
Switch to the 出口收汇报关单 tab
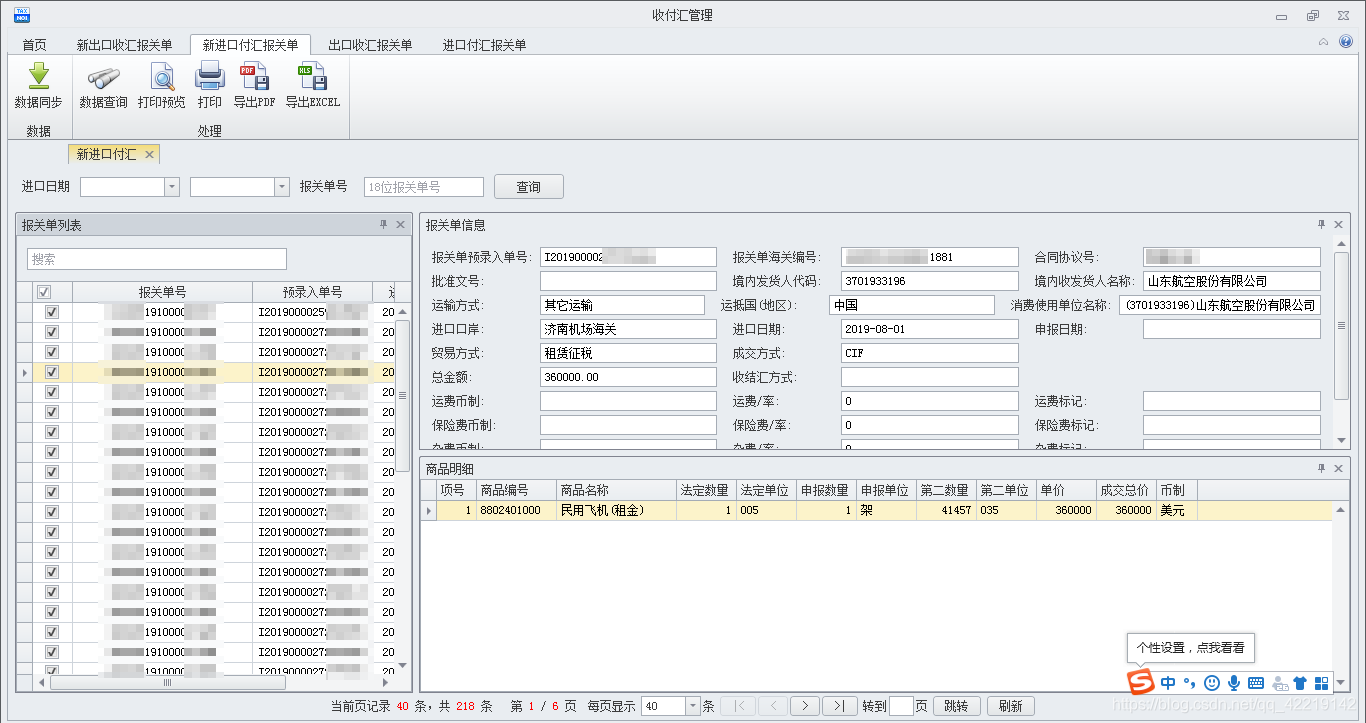pyautogui.click(x=370, y=45)
